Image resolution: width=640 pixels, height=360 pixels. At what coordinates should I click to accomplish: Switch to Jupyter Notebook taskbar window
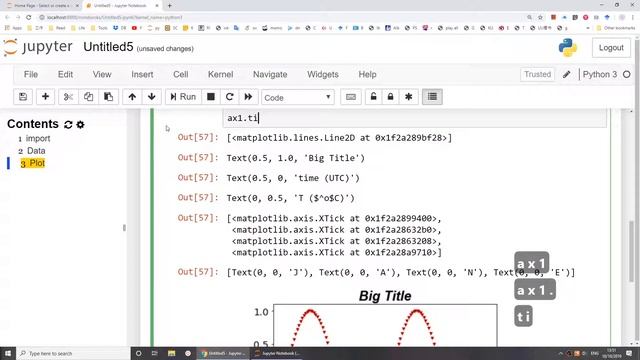[x=278, y=353]
